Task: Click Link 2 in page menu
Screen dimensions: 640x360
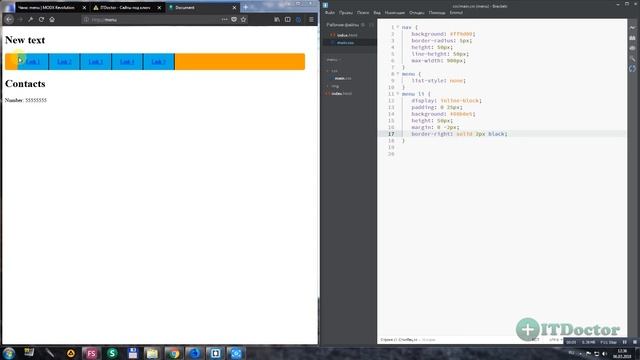Action: pyautogui.click(x=64, y=62)
